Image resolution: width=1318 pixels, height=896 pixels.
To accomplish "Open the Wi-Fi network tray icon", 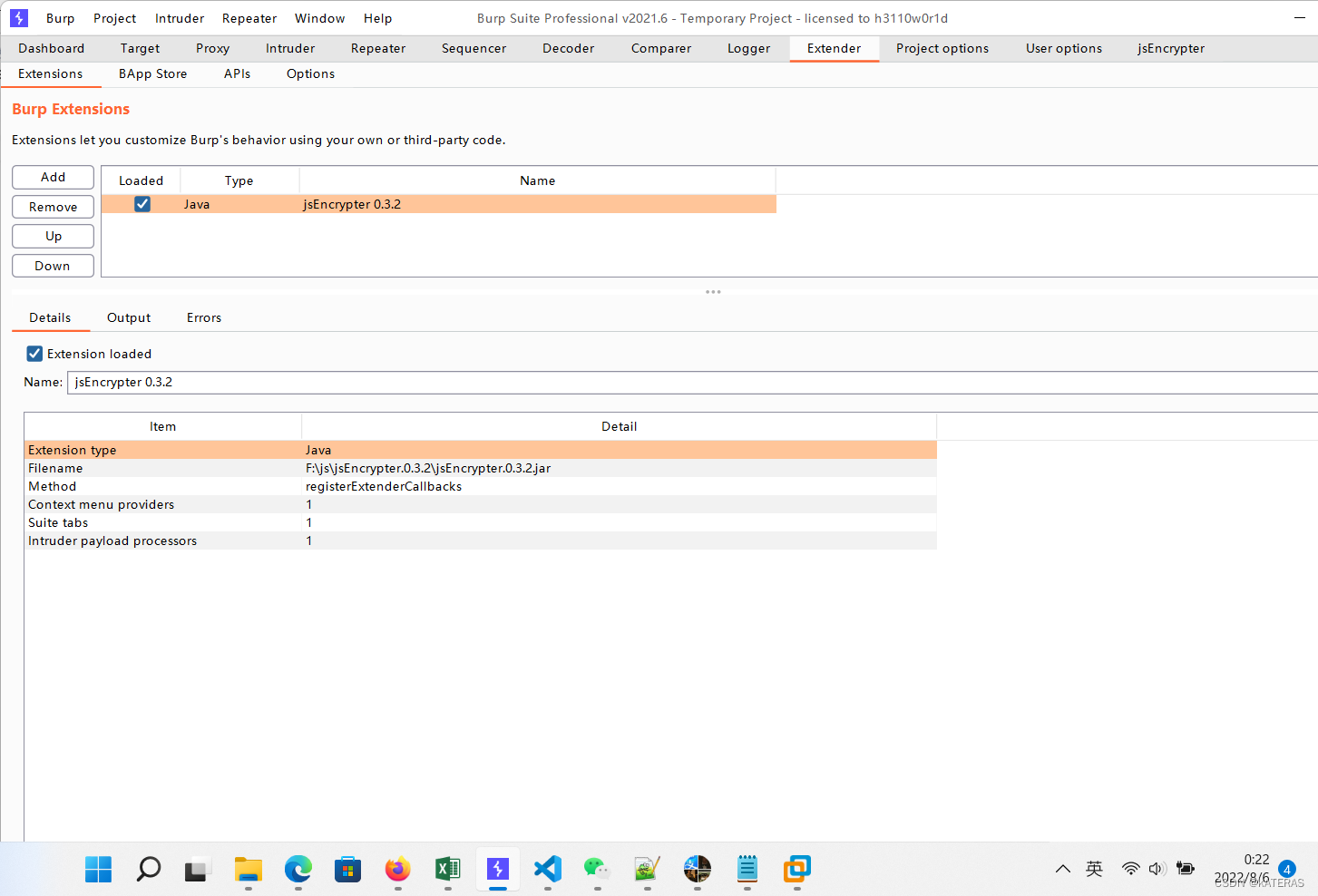I will click(x=1130, y=869).
